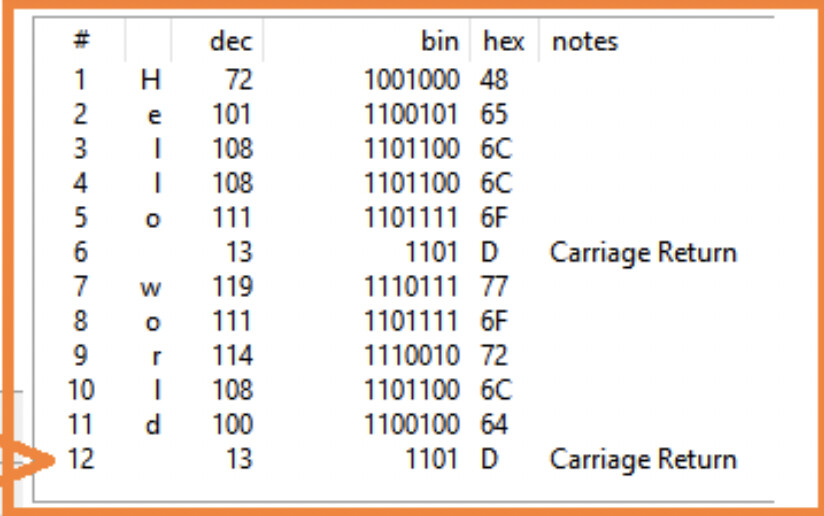This screenshot has height=516, width=824.
Task: Sort by the "bin" column header
Action: tap(439, 41)
